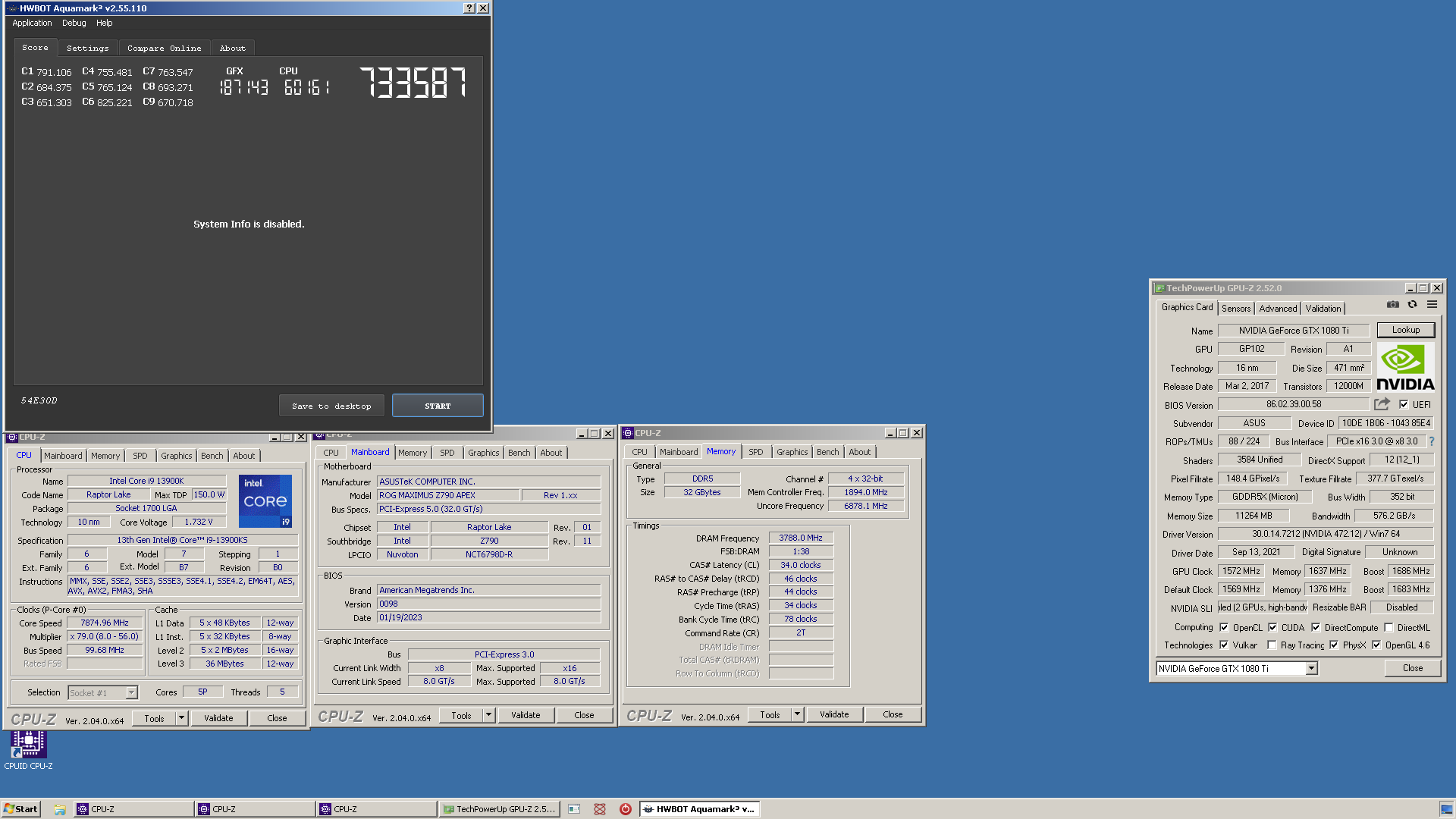Click the GPU-Z title bar app icon
The width and height of the screenshot is (1456, 819).
[x=1159, y=288]
